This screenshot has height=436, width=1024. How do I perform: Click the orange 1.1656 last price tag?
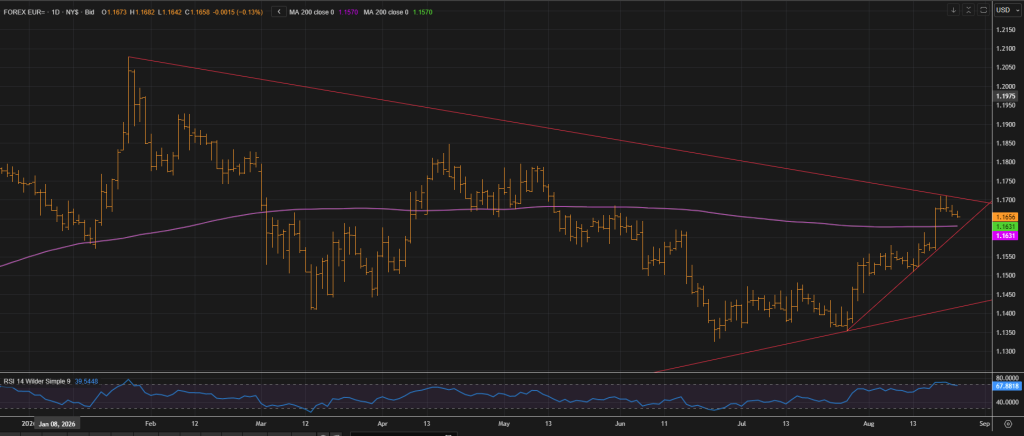click(x=1005, y=217)
